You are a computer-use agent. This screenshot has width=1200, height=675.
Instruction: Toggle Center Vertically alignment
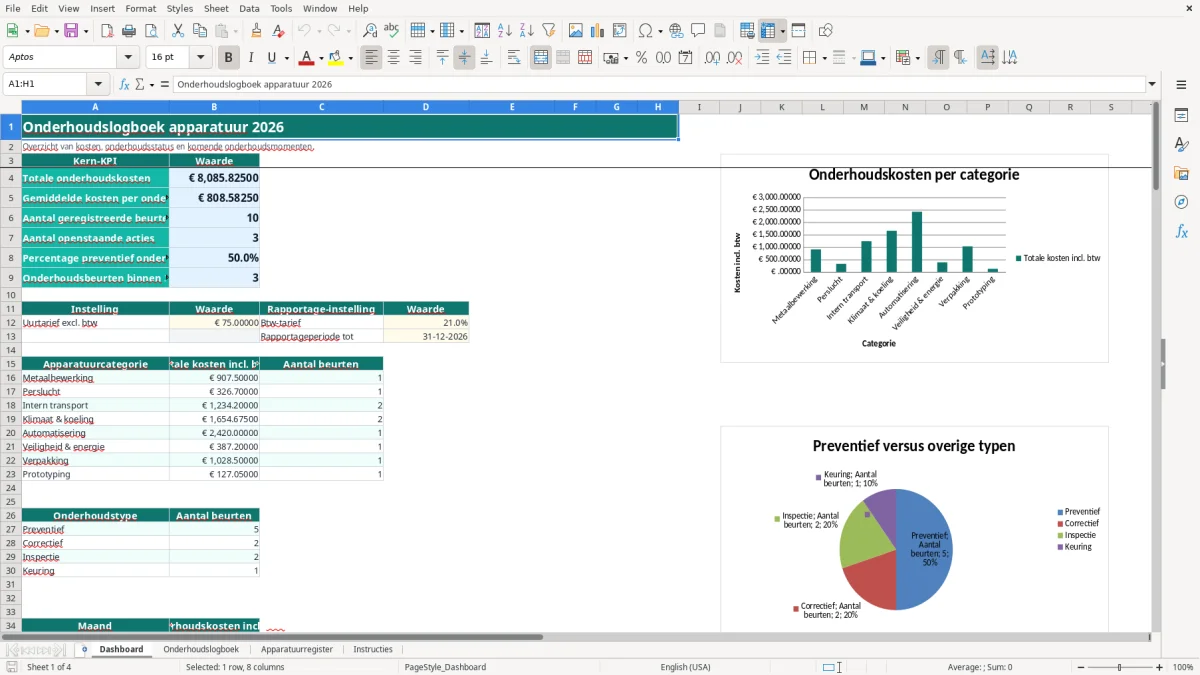[x=464, y=58]
